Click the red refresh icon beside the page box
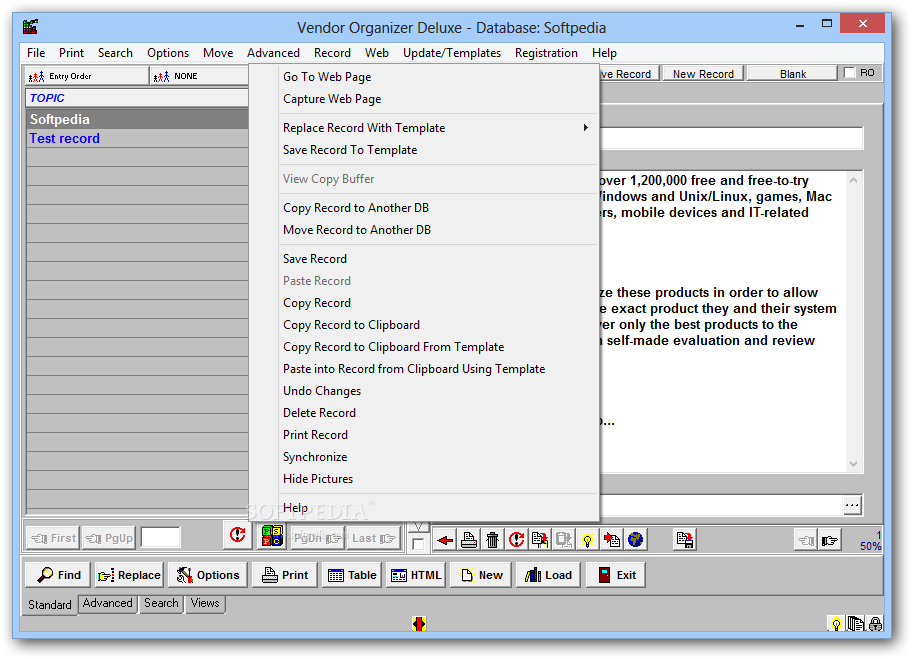Image resolution: width=912 pixels, height=659 pixels. click(237, 535)
